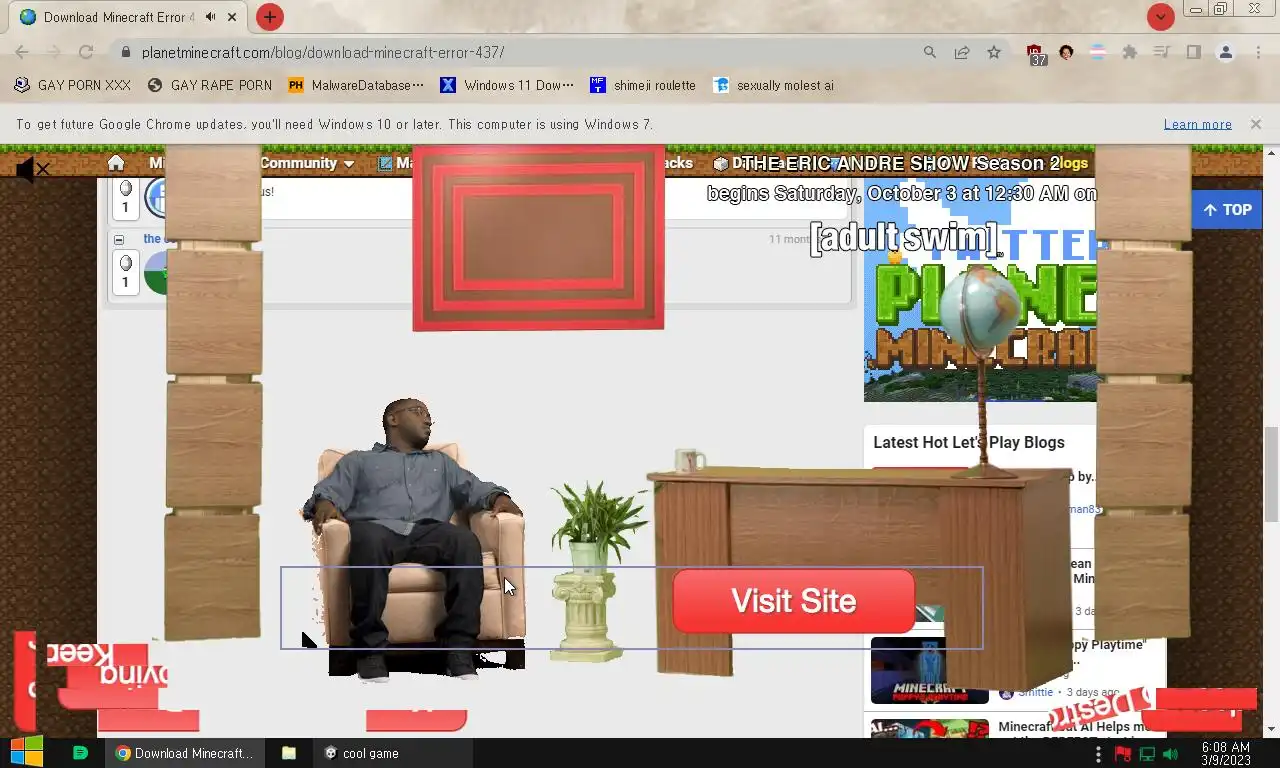Expand the Community dropdown menu
The width and height of the screenshot is (1280, 768).
click(x=307, y=163)
